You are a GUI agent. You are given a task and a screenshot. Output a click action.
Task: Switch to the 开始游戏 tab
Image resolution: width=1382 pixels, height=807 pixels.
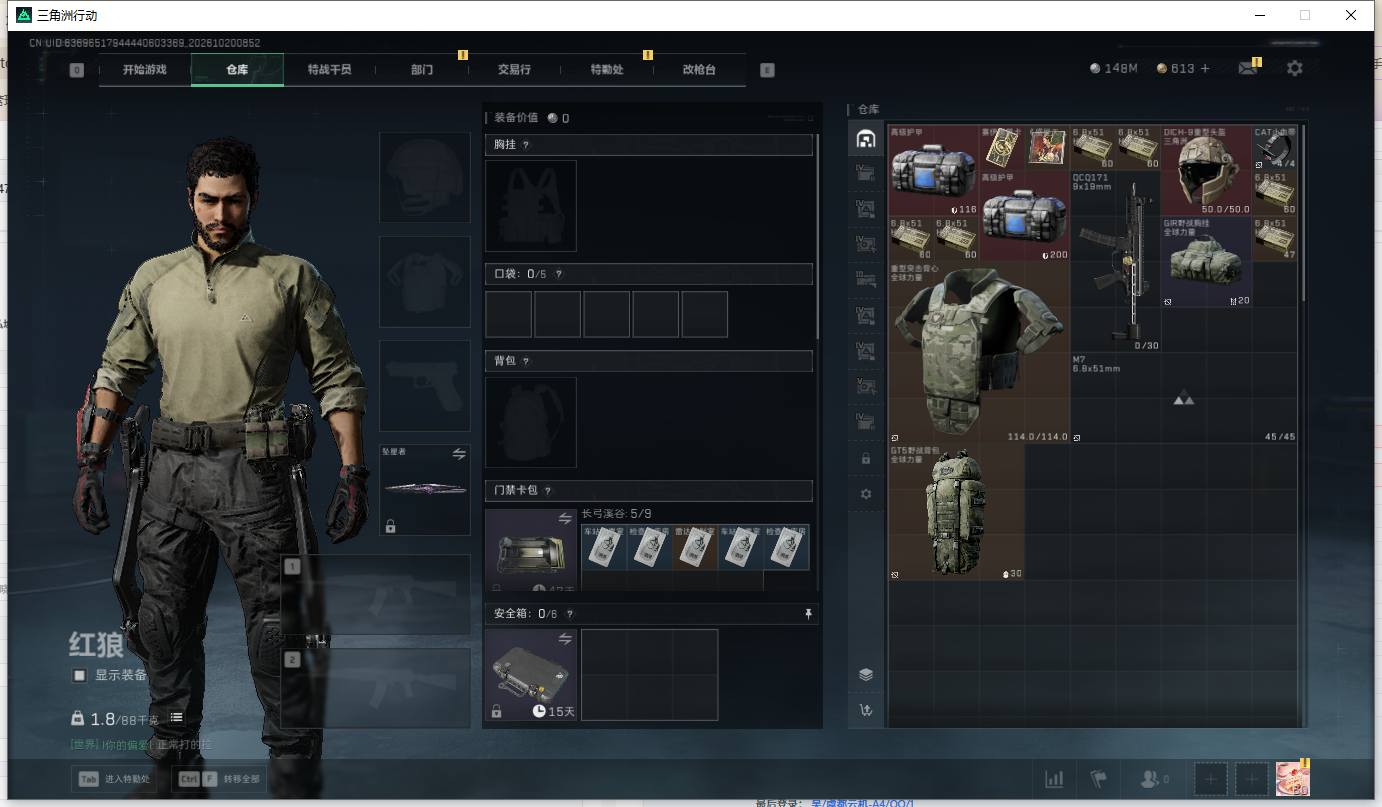pos(145,70)
